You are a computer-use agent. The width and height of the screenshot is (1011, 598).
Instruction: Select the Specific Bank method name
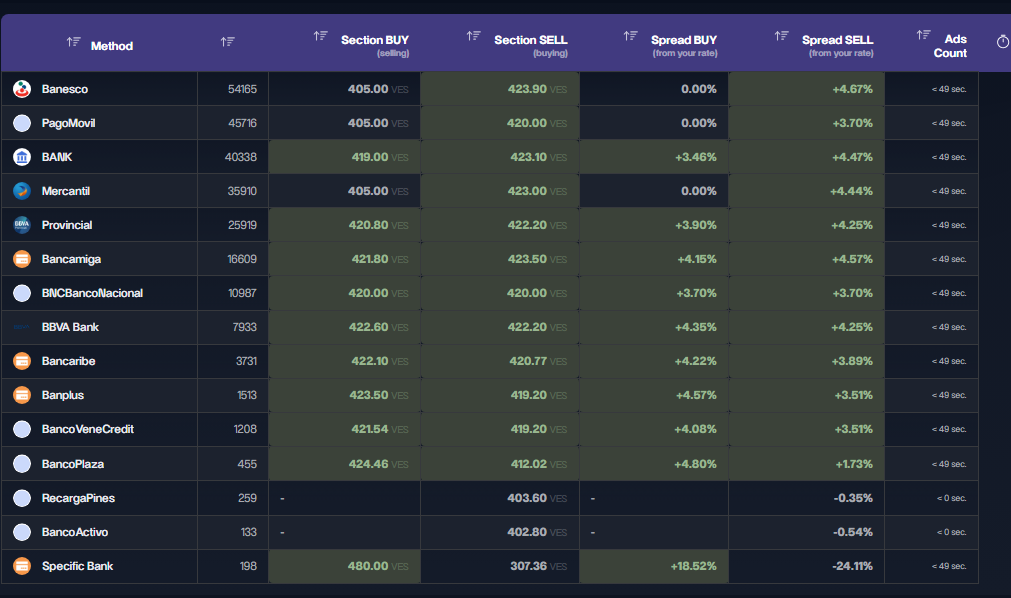[77, 566]
